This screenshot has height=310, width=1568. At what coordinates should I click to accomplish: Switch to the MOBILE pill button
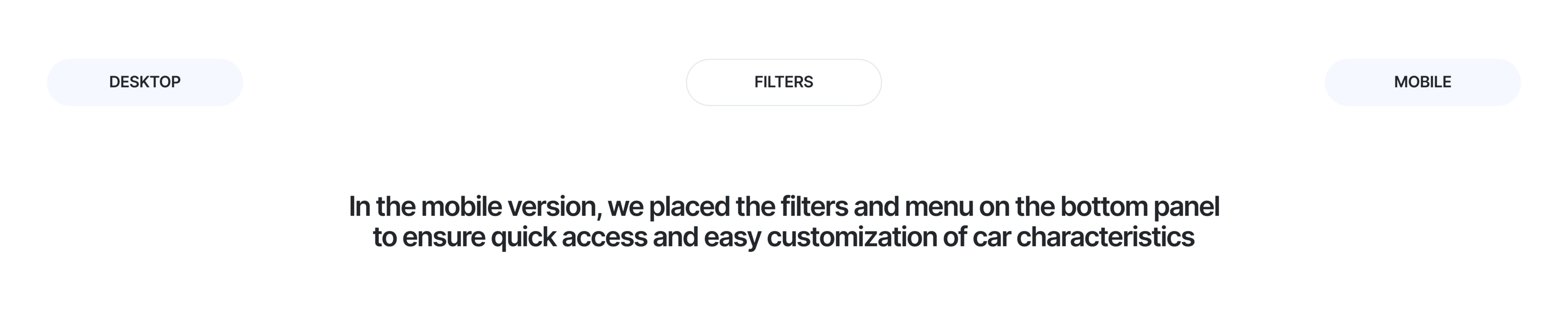1422,82
